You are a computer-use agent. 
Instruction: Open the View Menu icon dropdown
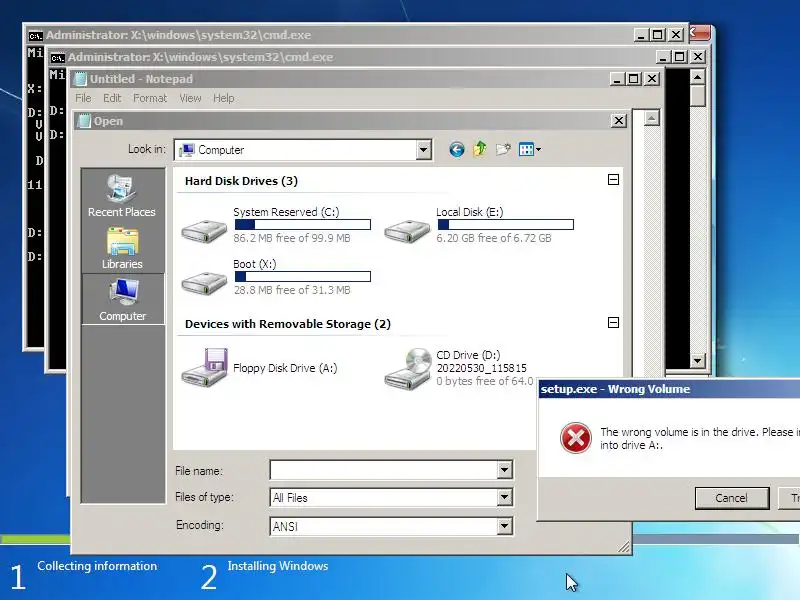point(530,149)
